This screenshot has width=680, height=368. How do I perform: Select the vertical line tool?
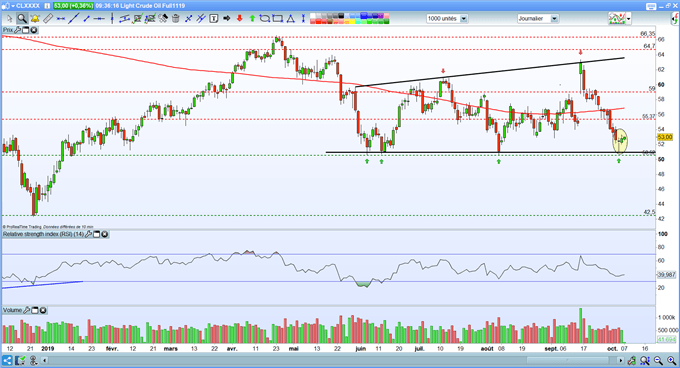(x=112, y=19)
